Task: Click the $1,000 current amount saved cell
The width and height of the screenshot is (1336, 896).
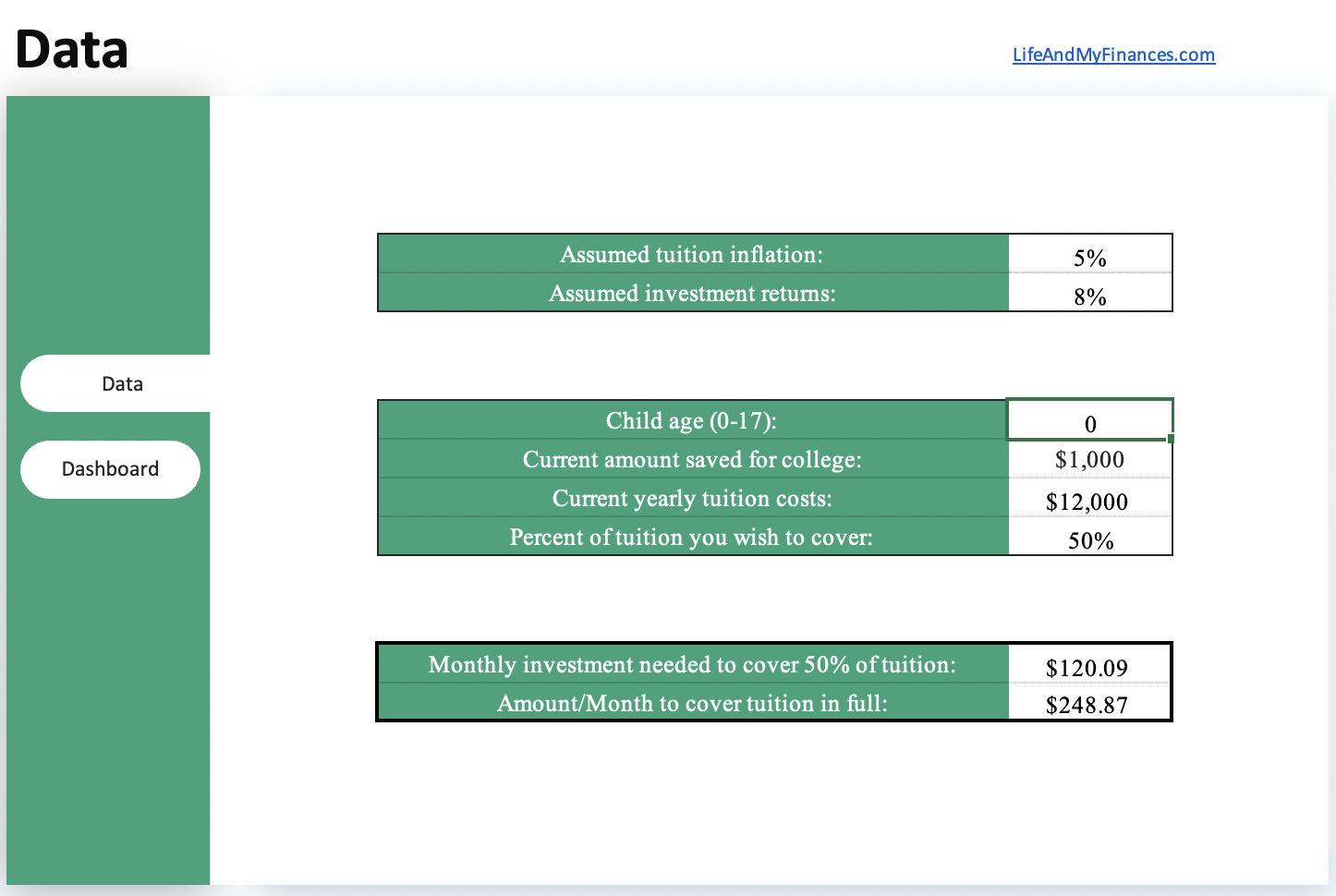Action: pyautogui.click(x=1090, y=459)
